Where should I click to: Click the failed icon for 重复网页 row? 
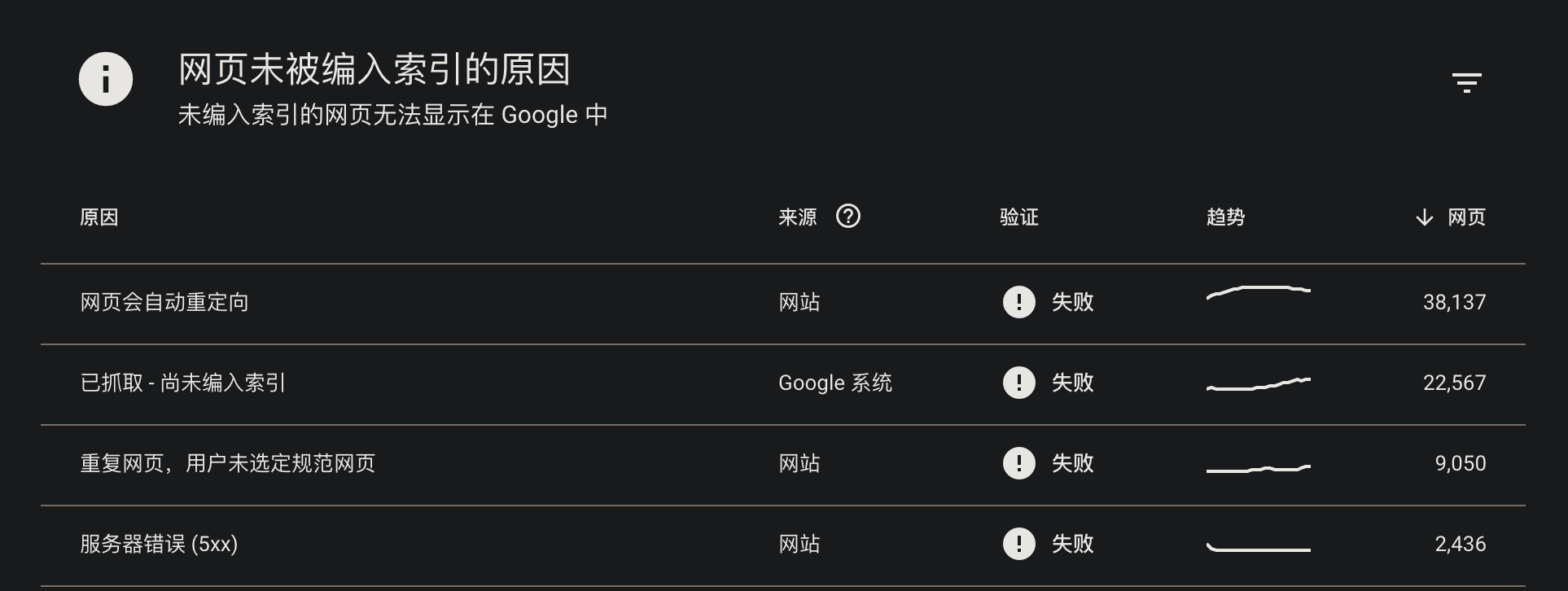(x=1018, y=463)
